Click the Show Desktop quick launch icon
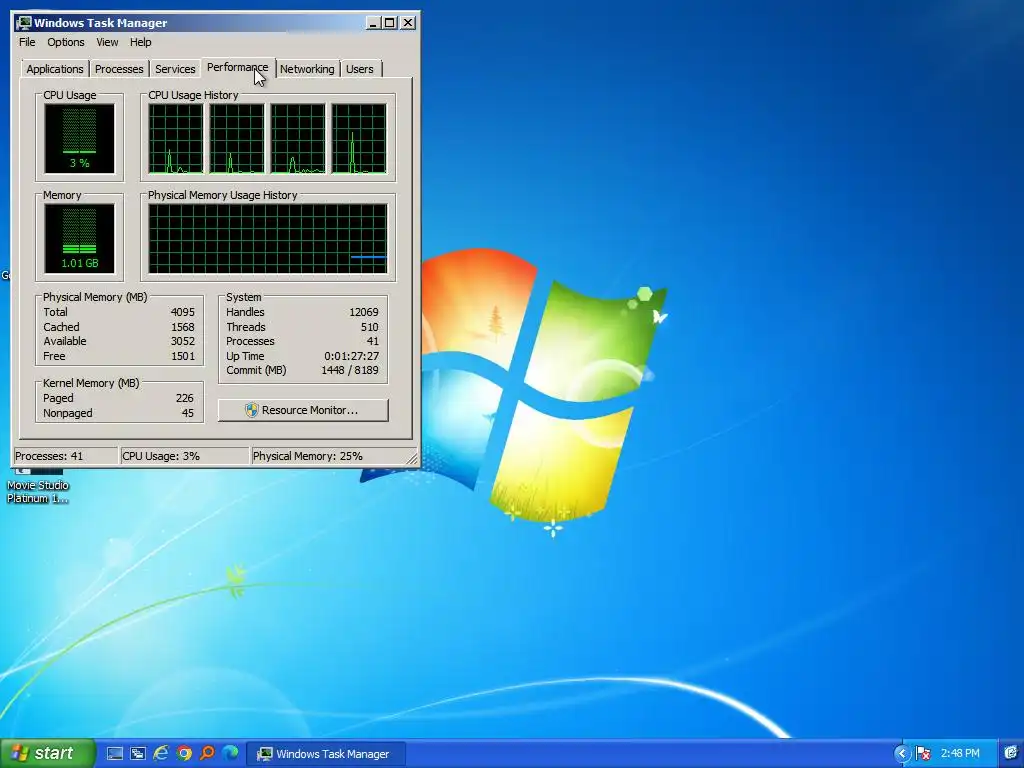The width and height of the screenshot is (1024, 768). coord(115,754)
